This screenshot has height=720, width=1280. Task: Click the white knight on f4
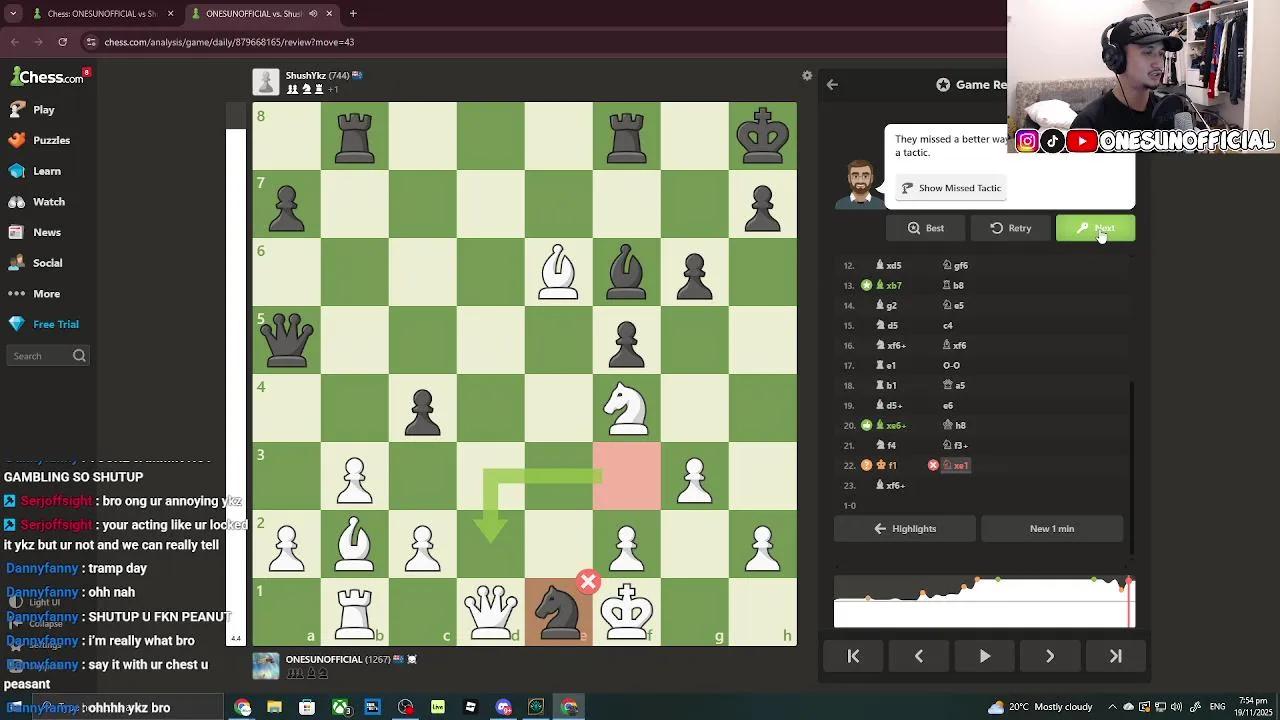coord(626,408)
